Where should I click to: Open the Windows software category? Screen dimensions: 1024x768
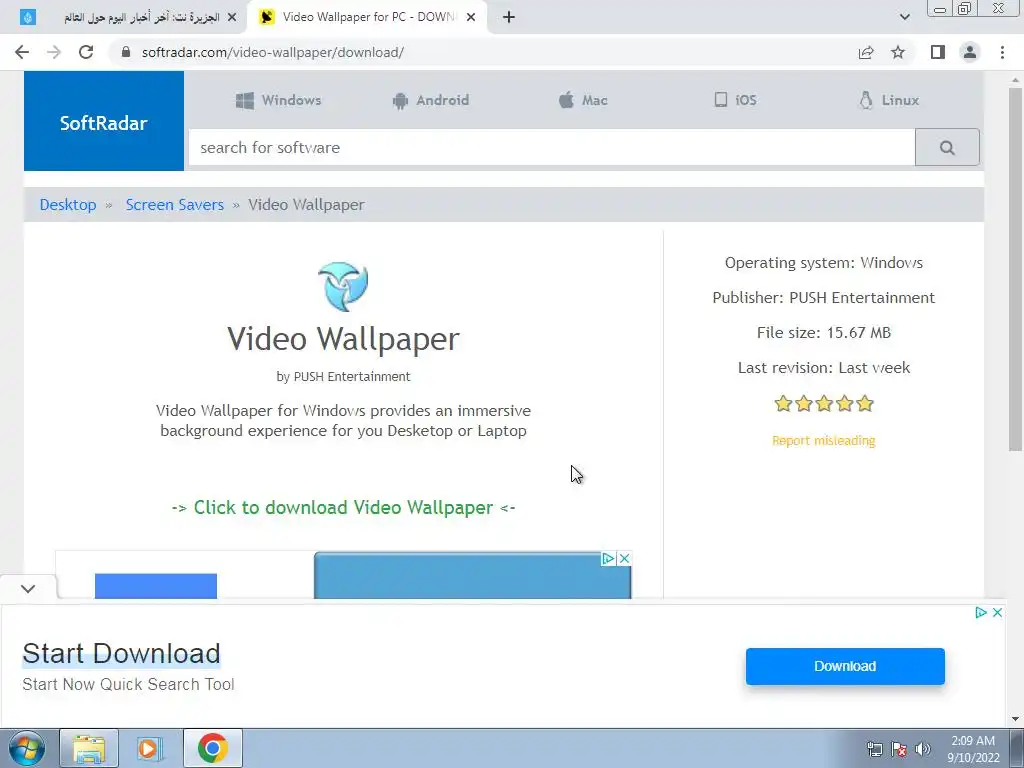click(278, 100)
